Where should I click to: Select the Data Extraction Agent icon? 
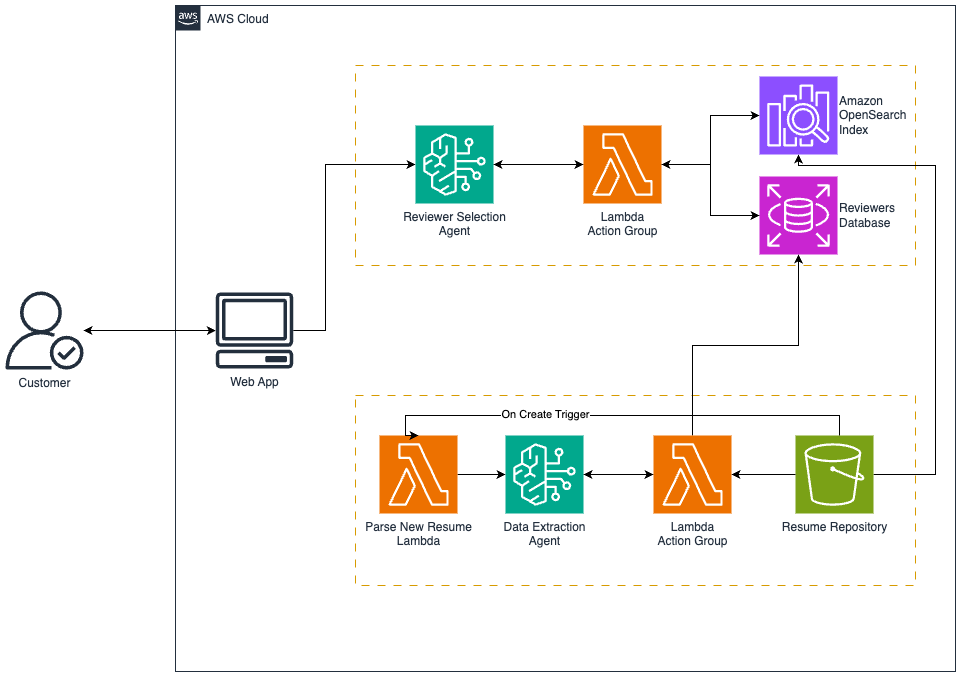[x=544, y=474]
